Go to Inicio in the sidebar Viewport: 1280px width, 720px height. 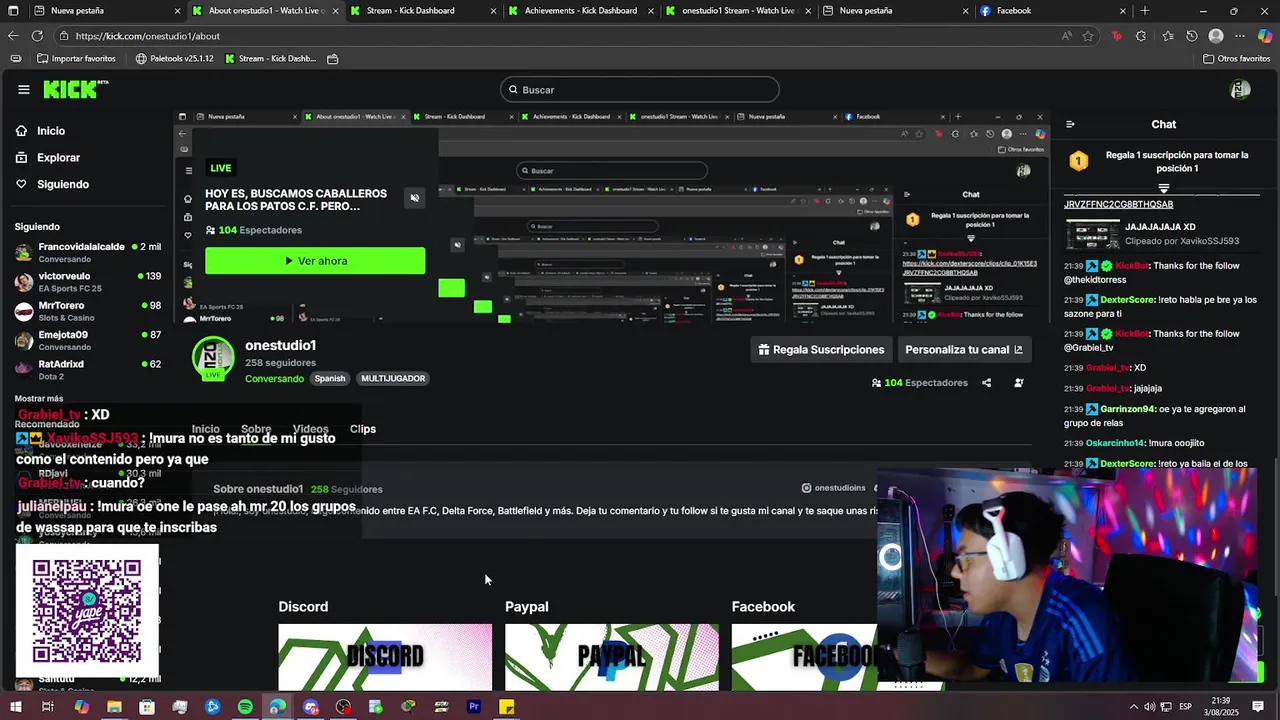point(50,131)
